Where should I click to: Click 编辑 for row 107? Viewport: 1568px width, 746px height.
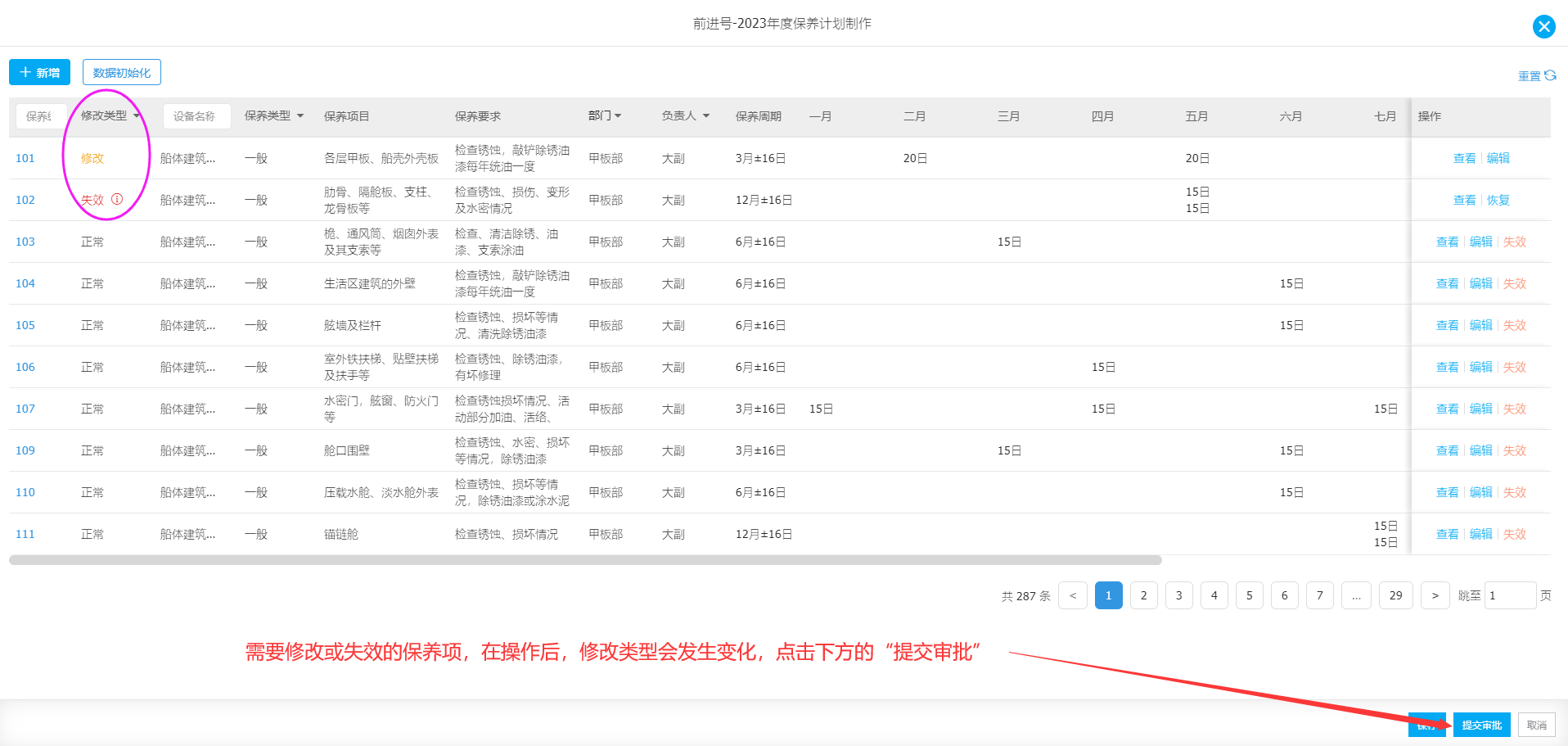[x=1480, y=409]
